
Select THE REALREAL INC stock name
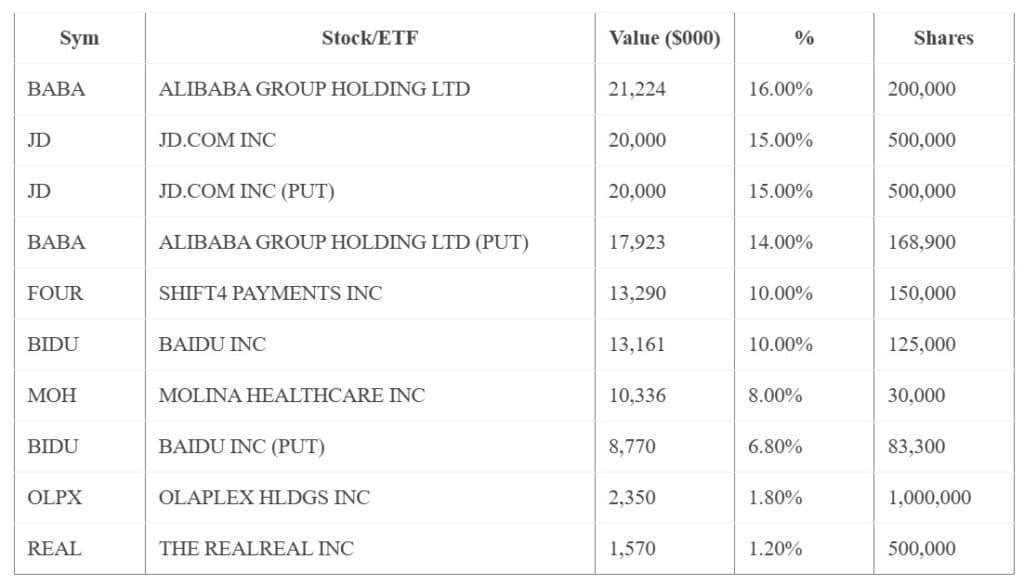coord(256,548)
